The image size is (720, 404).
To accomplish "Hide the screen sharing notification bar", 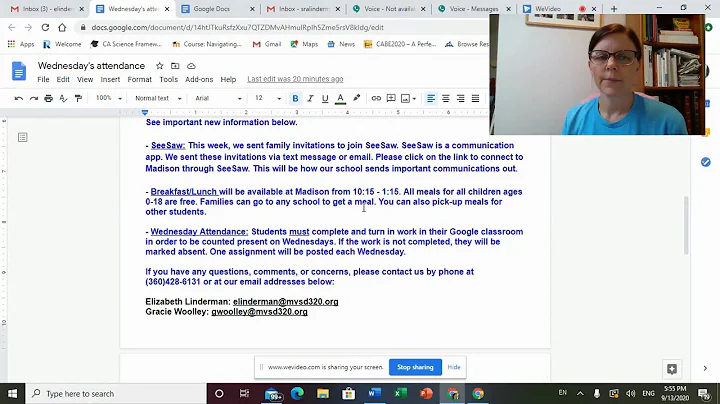I will pos(454,367).
